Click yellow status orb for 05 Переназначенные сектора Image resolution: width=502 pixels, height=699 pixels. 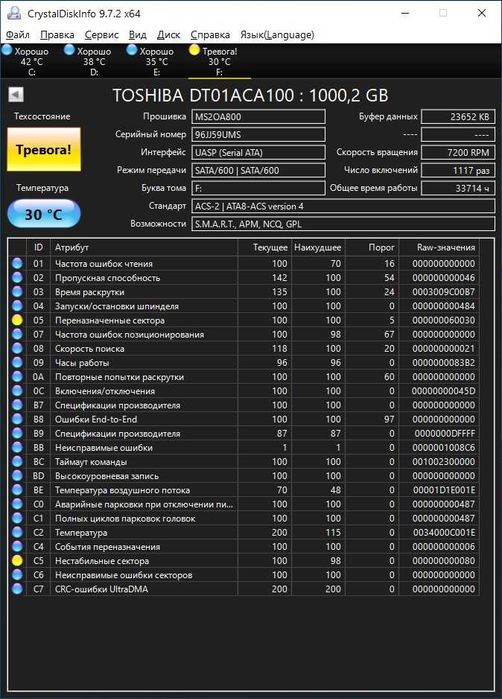point(17,320)
